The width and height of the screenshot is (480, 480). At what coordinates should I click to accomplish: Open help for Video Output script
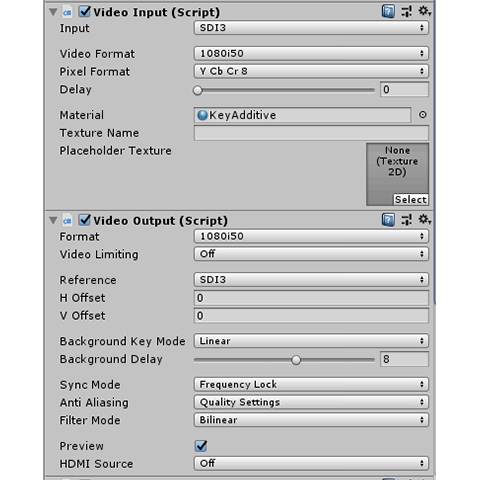pos(388,220)
